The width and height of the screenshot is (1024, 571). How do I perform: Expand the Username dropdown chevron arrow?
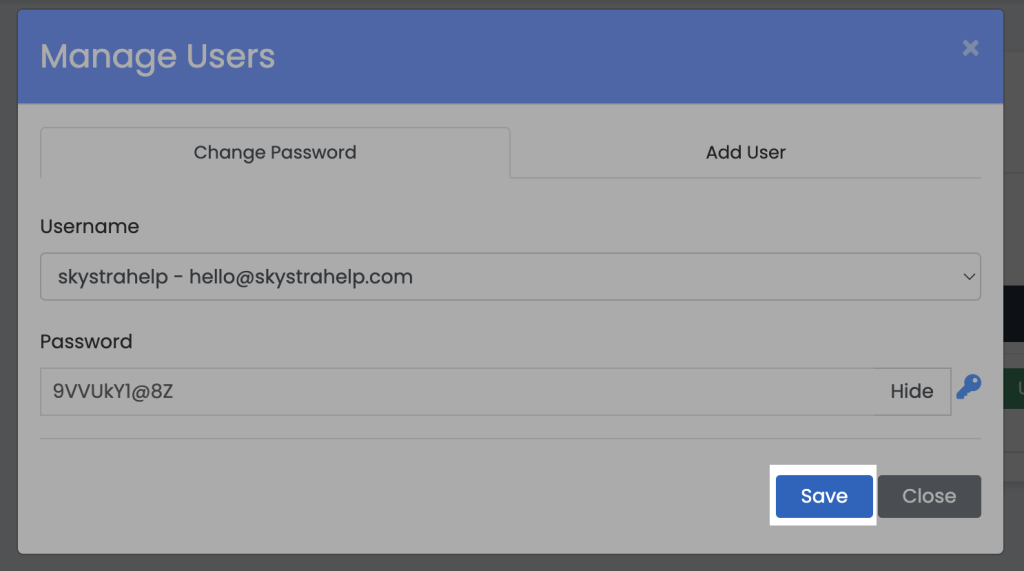[968, 277]
